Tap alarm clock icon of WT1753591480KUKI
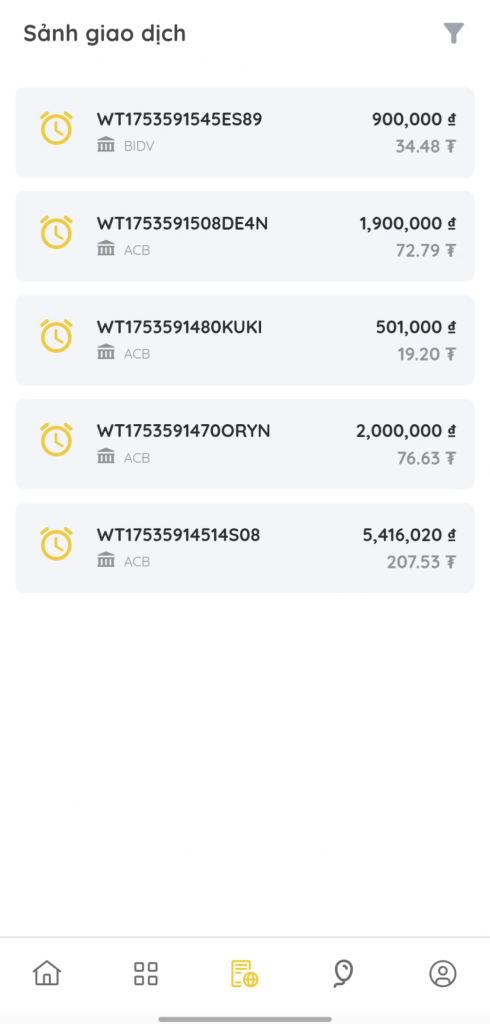This screenshot has height=1024, width=490. tap(56, 336)
